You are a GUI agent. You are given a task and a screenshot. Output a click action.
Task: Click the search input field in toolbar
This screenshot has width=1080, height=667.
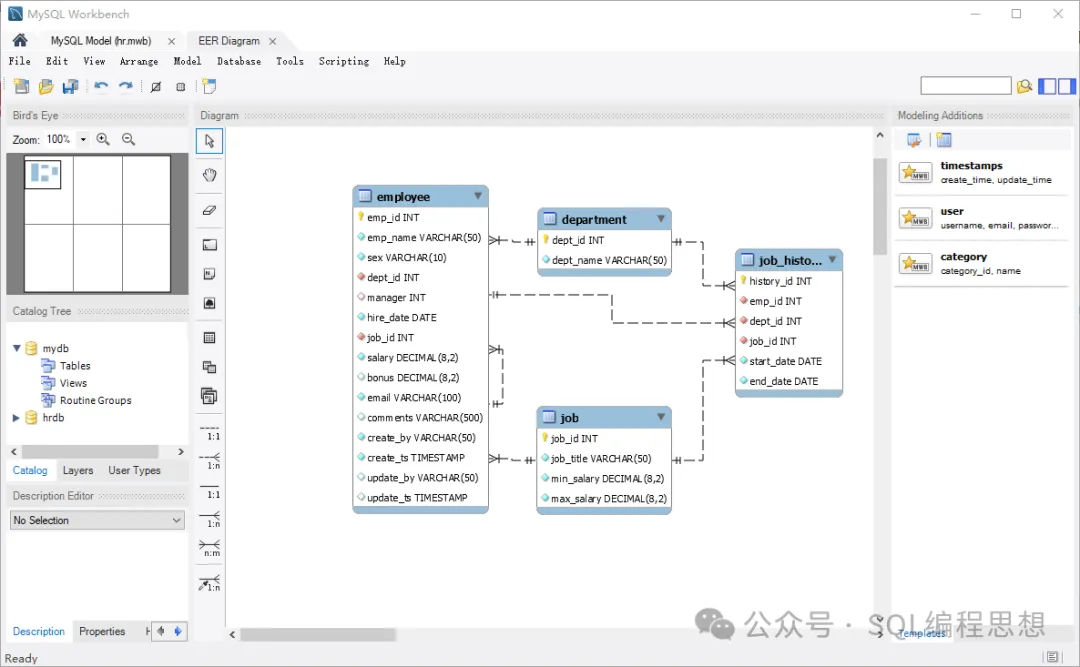click(x=965, y=87)
